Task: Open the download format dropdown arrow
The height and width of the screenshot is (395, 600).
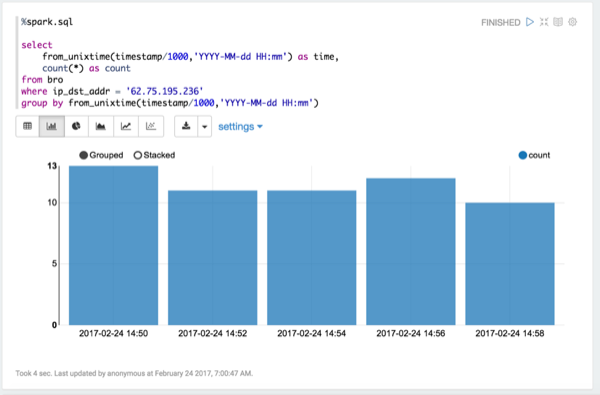Action: tap(205, 126)
